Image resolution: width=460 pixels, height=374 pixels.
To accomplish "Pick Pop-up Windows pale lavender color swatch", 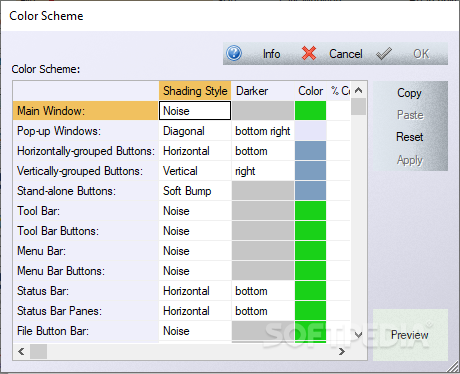I will pos(311,131).
